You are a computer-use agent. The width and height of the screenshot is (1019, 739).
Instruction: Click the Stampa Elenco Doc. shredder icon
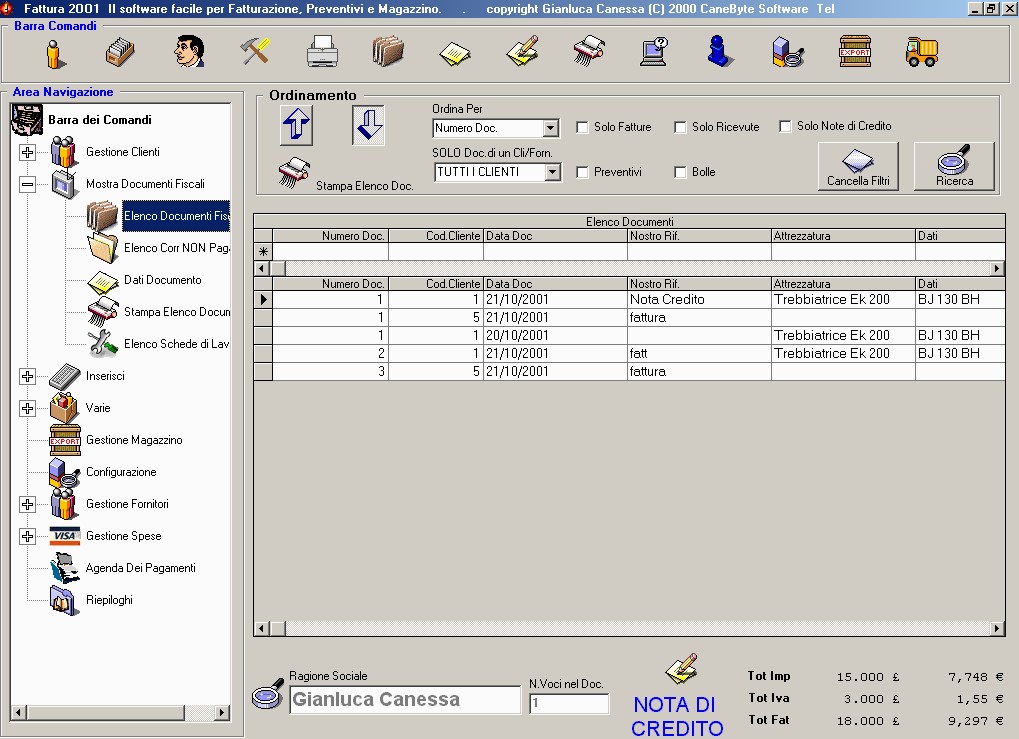tap(294, 172)
